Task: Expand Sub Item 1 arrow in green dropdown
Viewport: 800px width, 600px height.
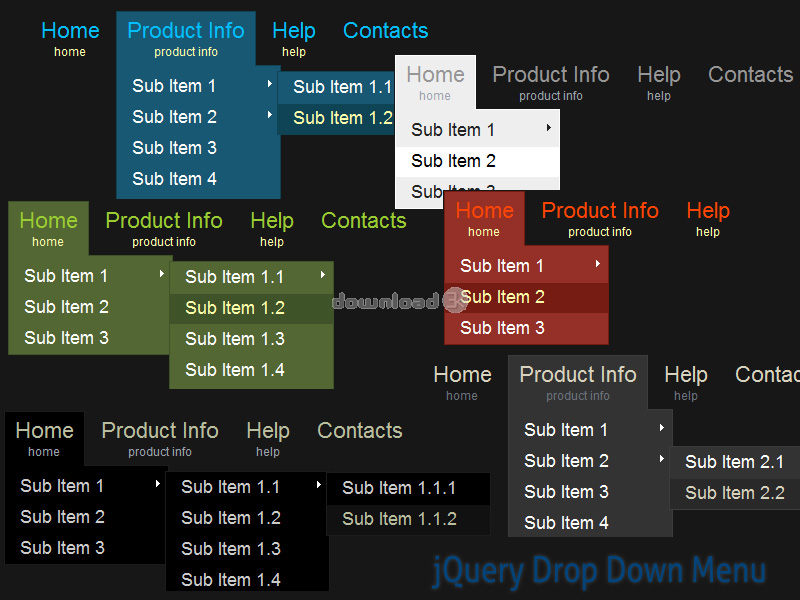Action: tap(161, 274)
